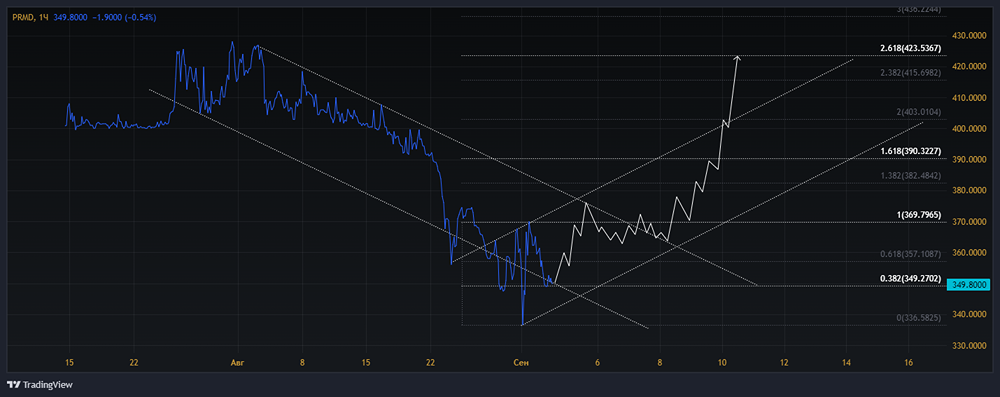The width and height of the screenshot is (1000, 397).
Task: Click the Авг month label on time axis
Action: pos(236,363)
